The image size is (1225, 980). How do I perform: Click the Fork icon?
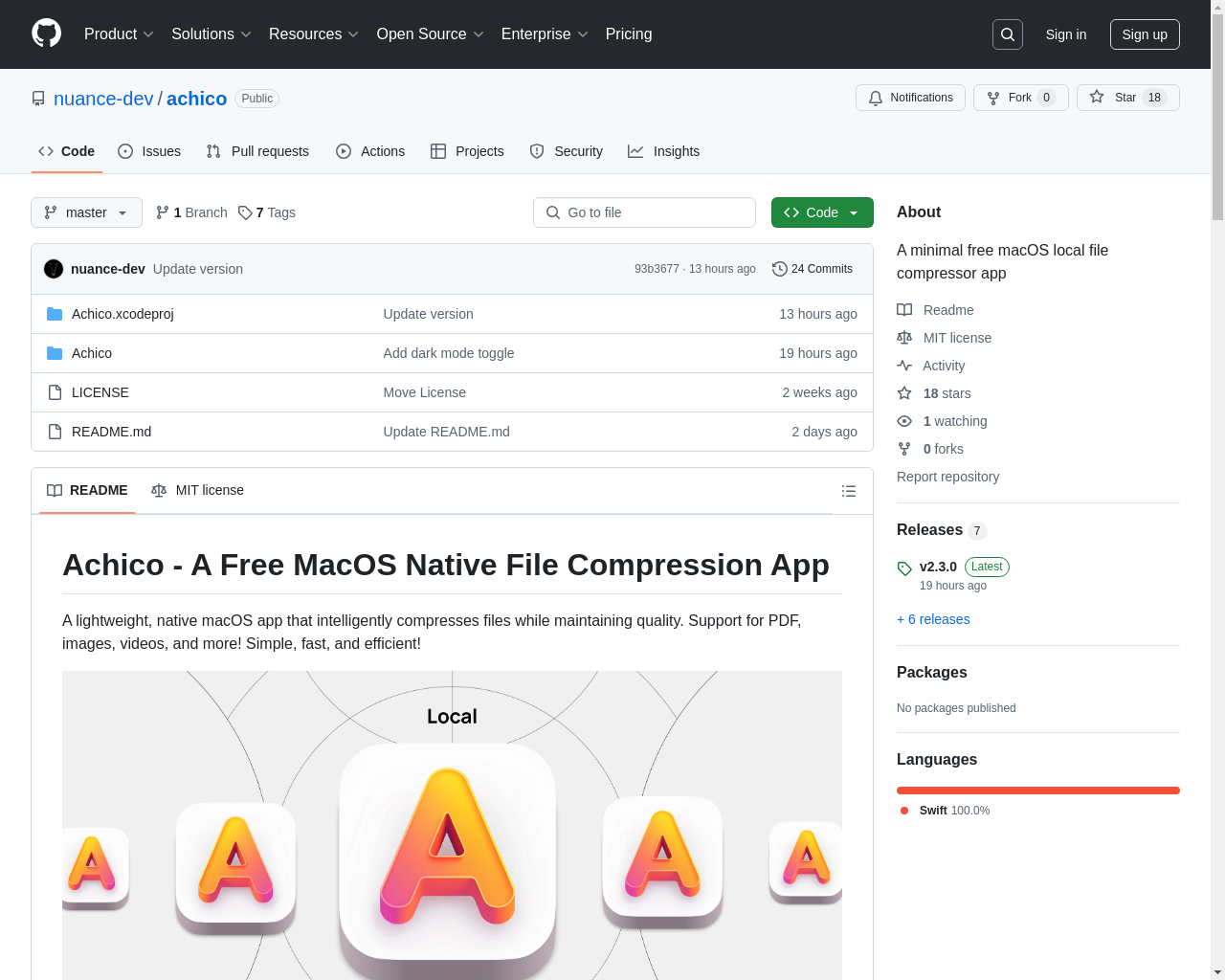coord(993,98)
